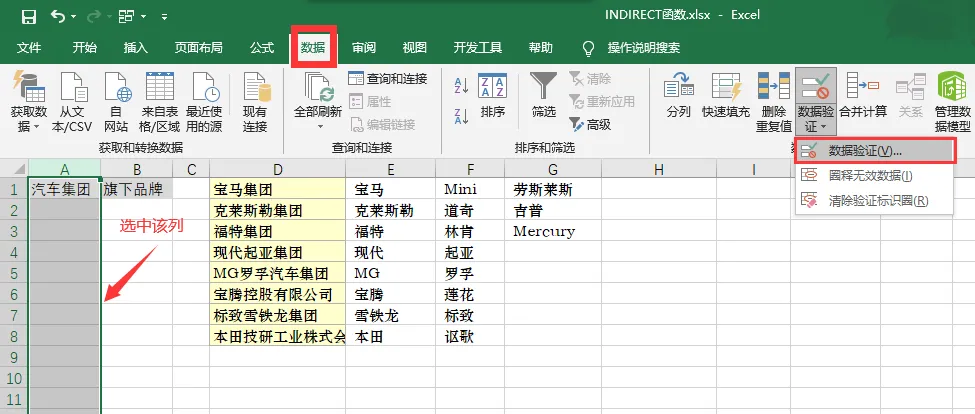Choose 圈释无效数据(I) menu entry

(874, 176)
